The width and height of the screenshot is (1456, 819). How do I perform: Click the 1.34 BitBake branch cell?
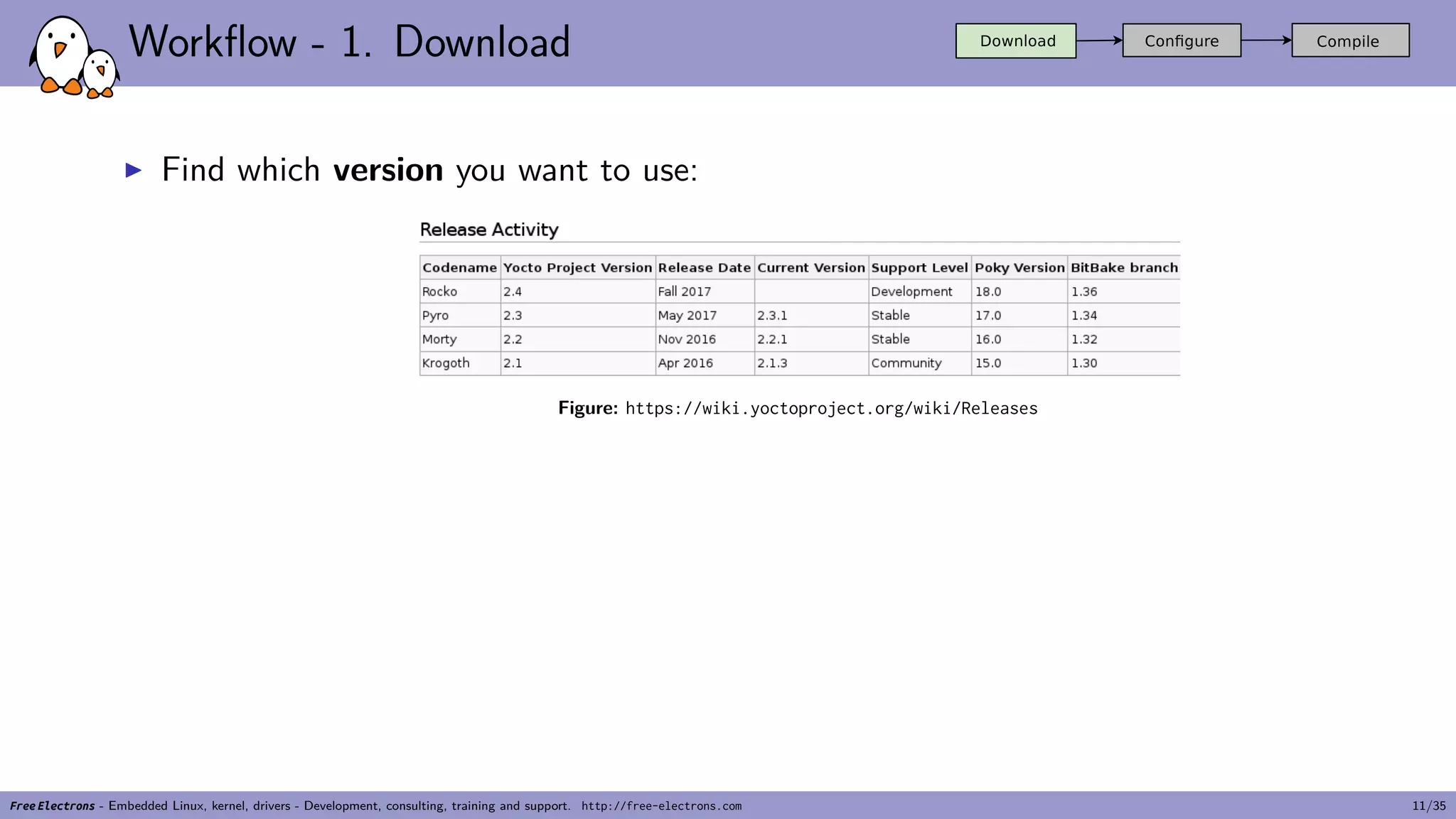(1124, 315)
